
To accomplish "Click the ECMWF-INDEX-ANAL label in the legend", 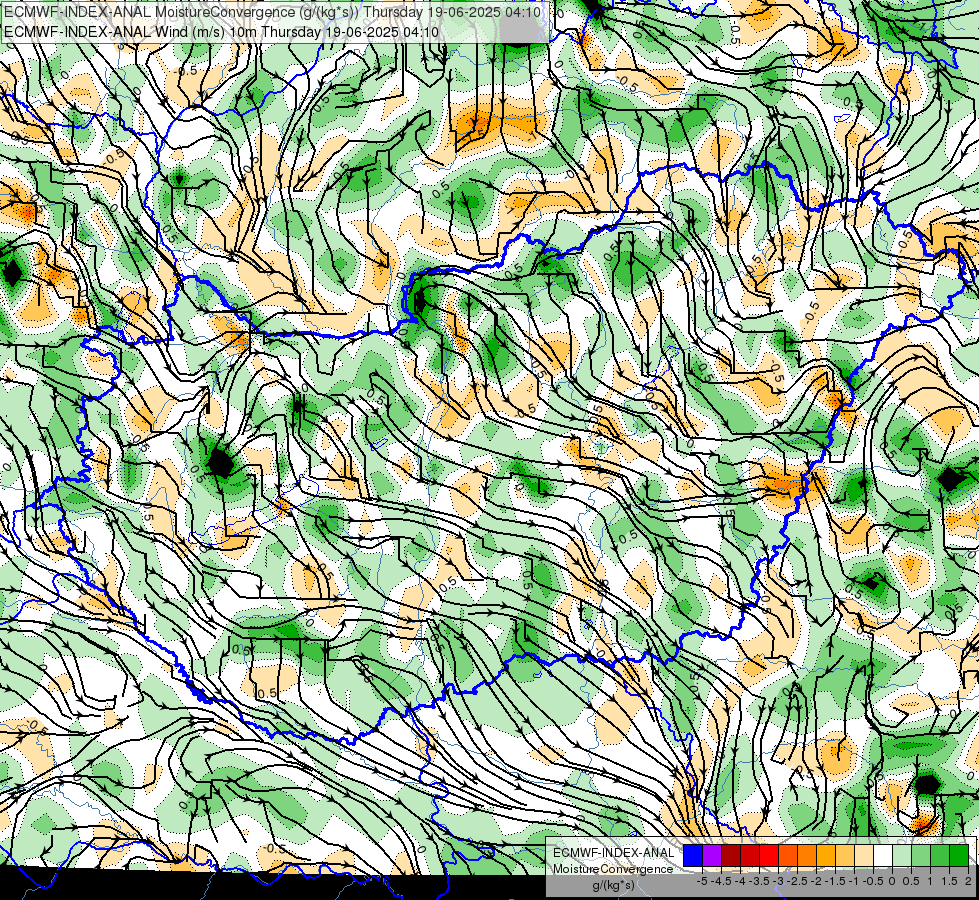I will coord(614,853).
